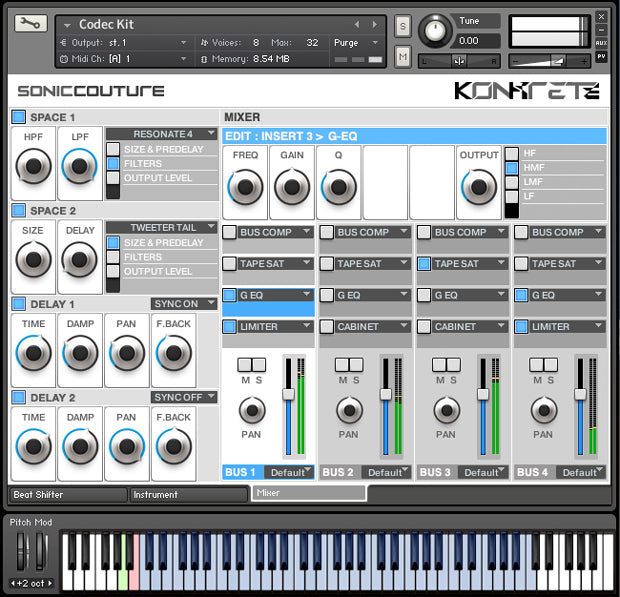Screen dimensions: 620x597
Task: Open the Delay 2 SYNC OFF dropdown
Action: [184, 397]
